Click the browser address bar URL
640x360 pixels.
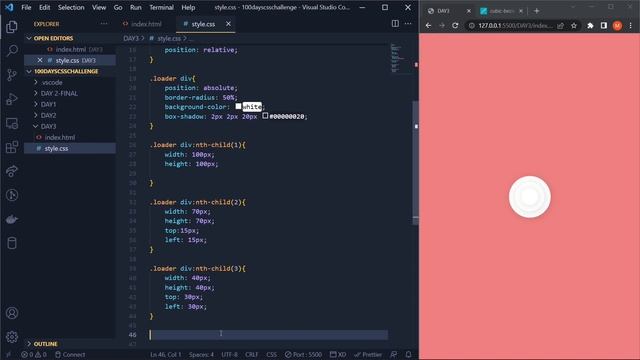tap(515, 25)
